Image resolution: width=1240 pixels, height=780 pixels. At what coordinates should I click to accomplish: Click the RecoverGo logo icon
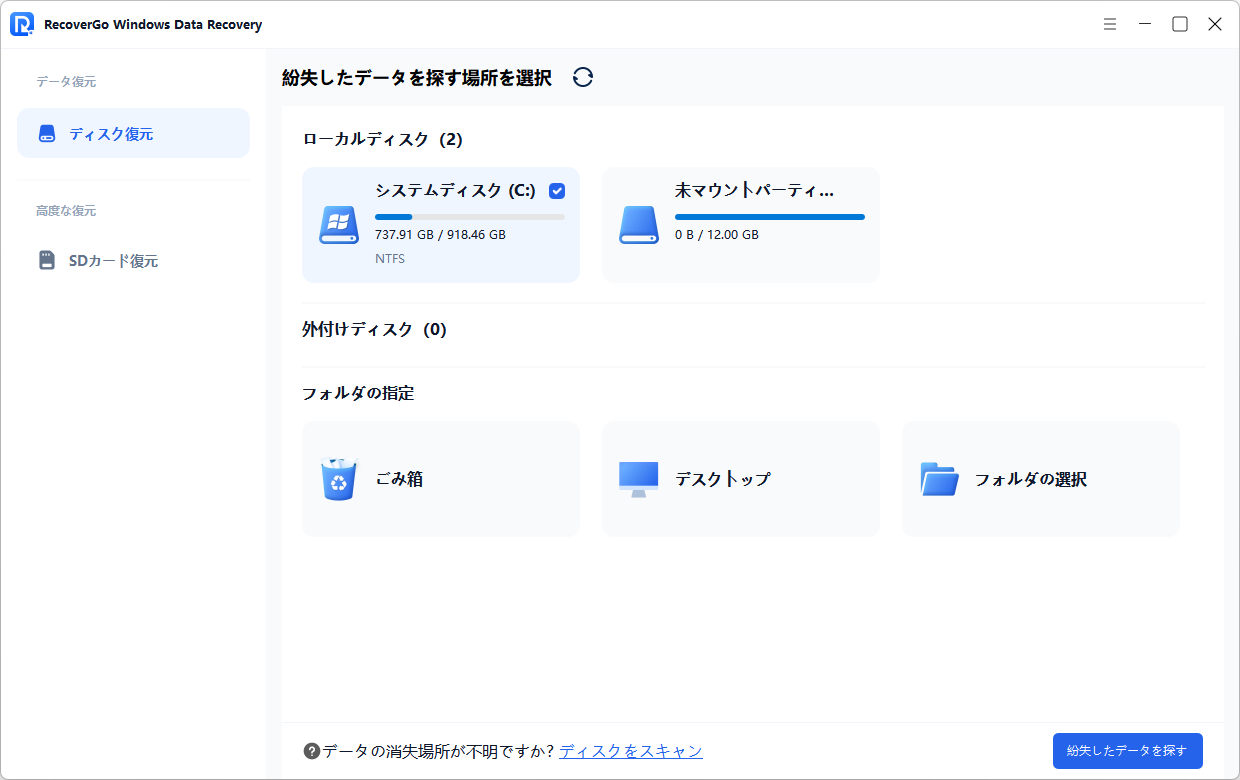[20, 23]
